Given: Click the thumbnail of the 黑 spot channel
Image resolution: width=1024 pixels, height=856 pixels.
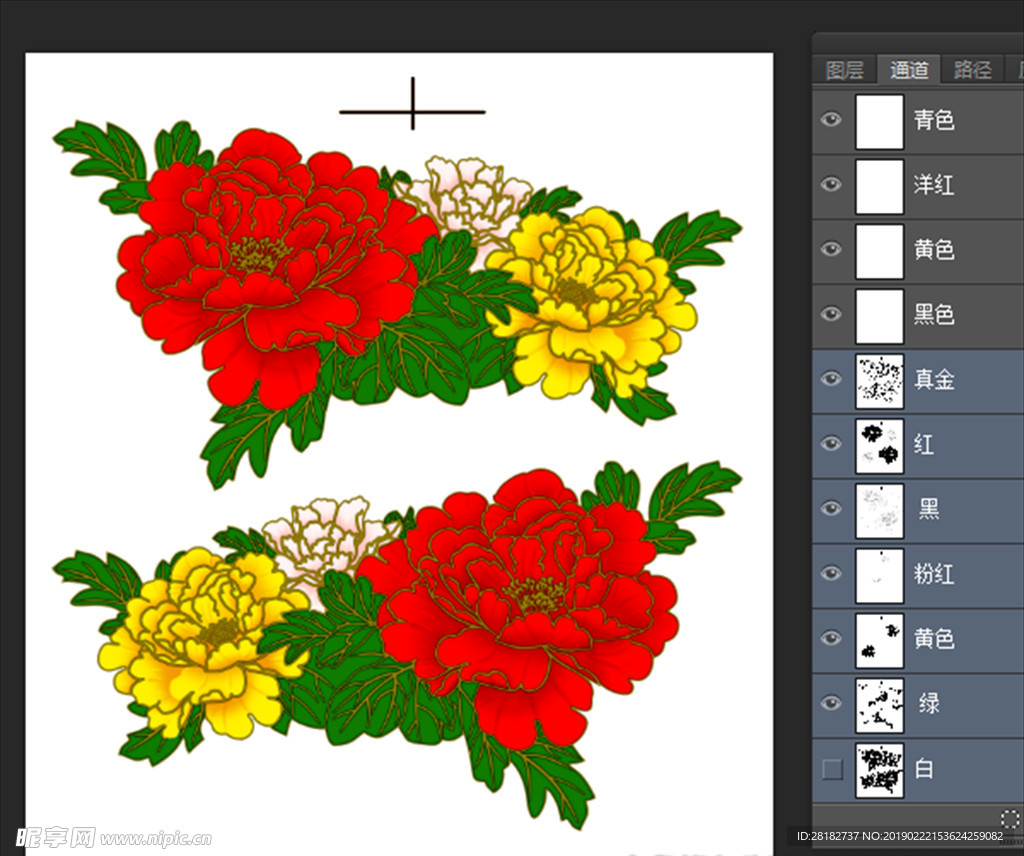Looking at the screenshot, I should coord(880,511).
